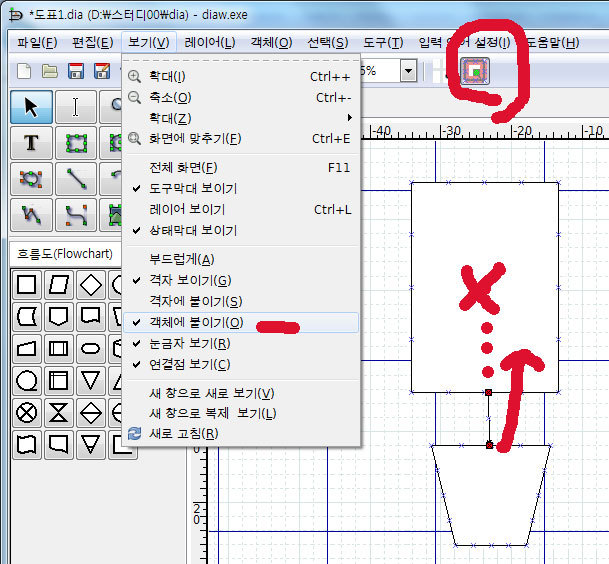Select the text edit cursor tool
Viewport: 609px width, 564px height.
point(75,107)
